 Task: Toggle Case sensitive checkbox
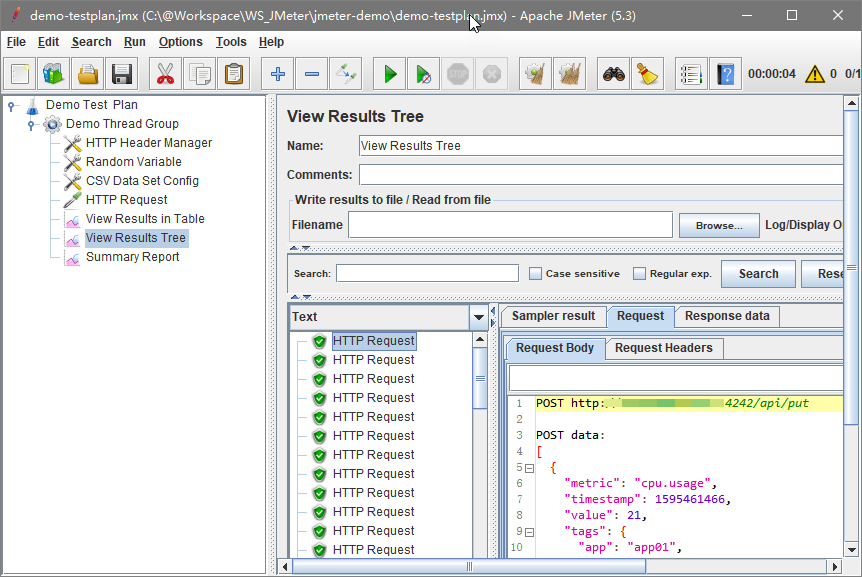point(535,274)
